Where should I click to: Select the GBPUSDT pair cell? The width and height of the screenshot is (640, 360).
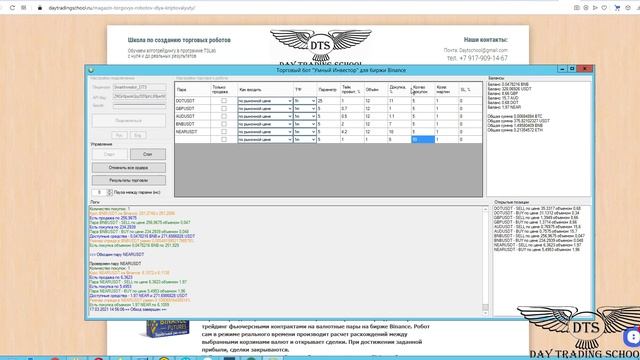pyautogui.click(x=192, y=109)
